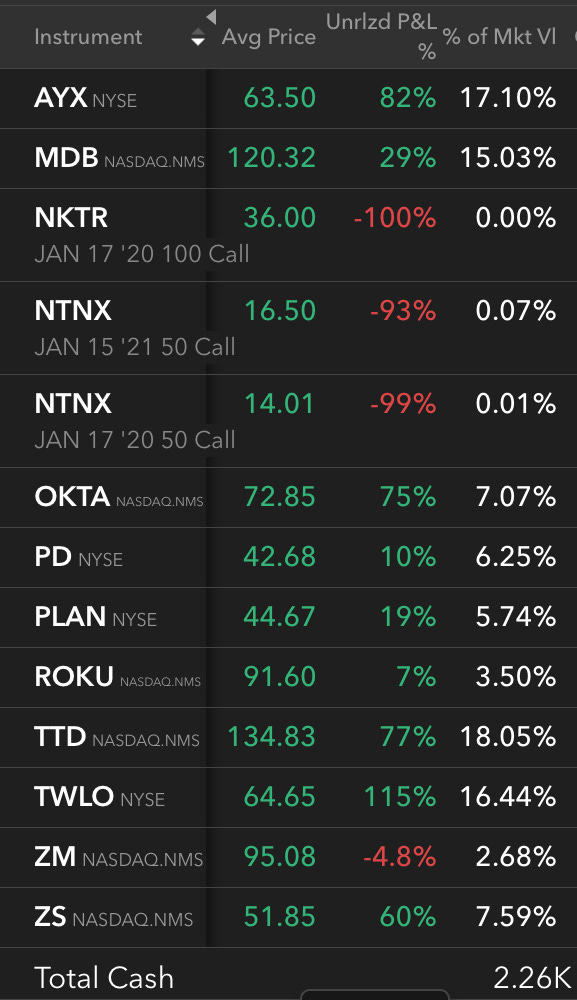Select NTNX JAN 17 '20 50 Call
Image resolution: width=577 pixels, height=1000 pixels.
[x=288, y=421]
